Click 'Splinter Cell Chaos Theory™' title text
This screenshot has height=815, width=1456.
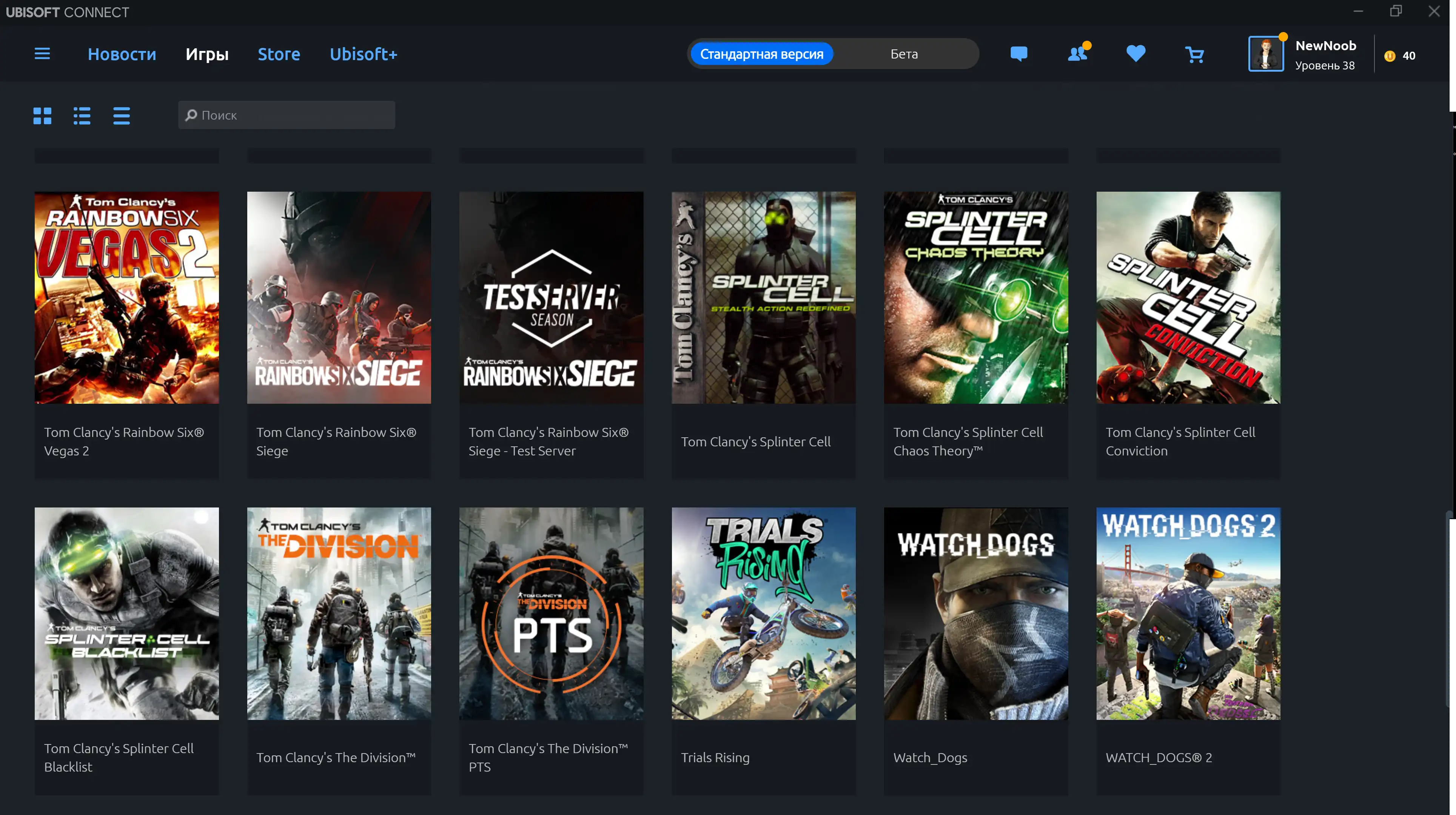point(968,442)
